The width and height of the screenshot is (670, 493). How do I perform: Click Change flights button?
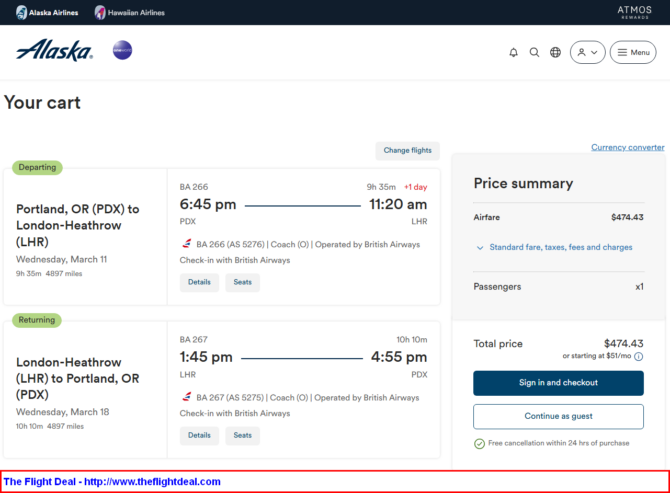(407, 150)
